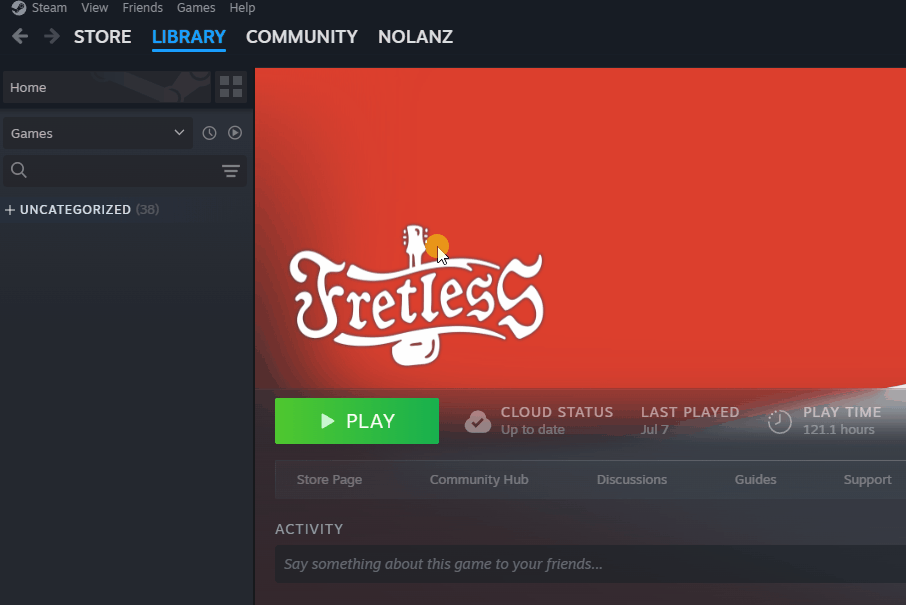Go forward with the right arrow
Viewport: 906px width, 605px height.
click(51, 36)
